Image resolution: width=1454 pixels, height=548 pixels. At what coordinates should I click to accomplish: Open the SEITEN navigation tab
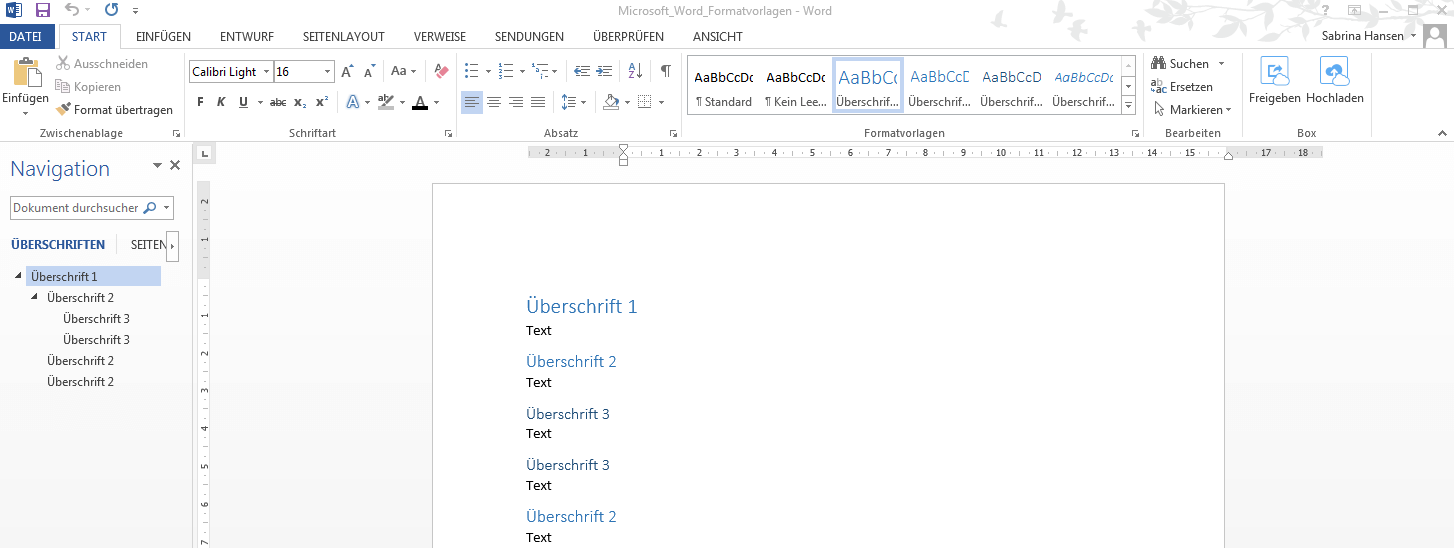pyautogui.click(x=148, y=244)
